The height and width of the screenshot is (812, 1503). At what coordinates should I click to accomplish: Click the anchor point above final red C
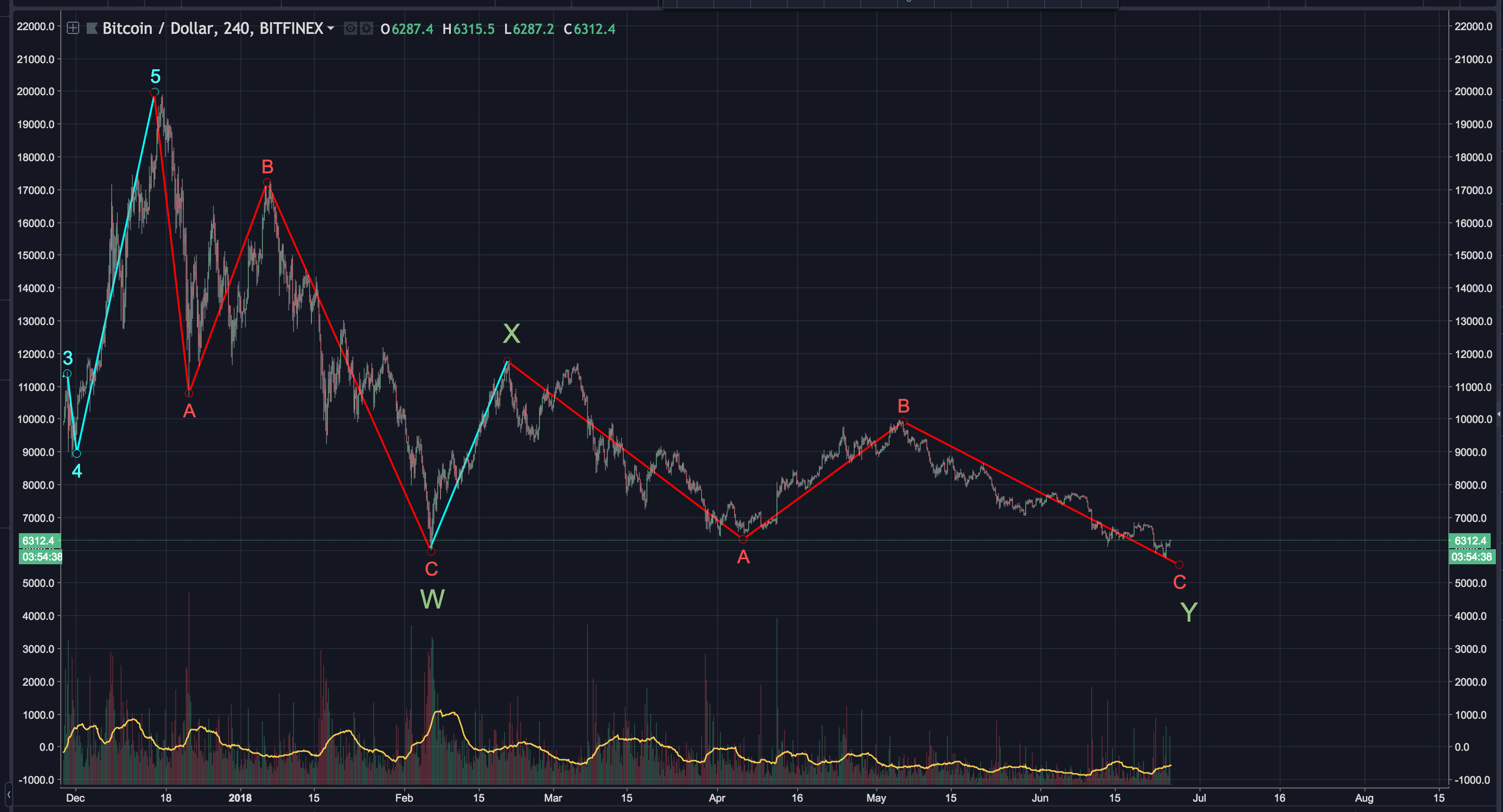1179,565
